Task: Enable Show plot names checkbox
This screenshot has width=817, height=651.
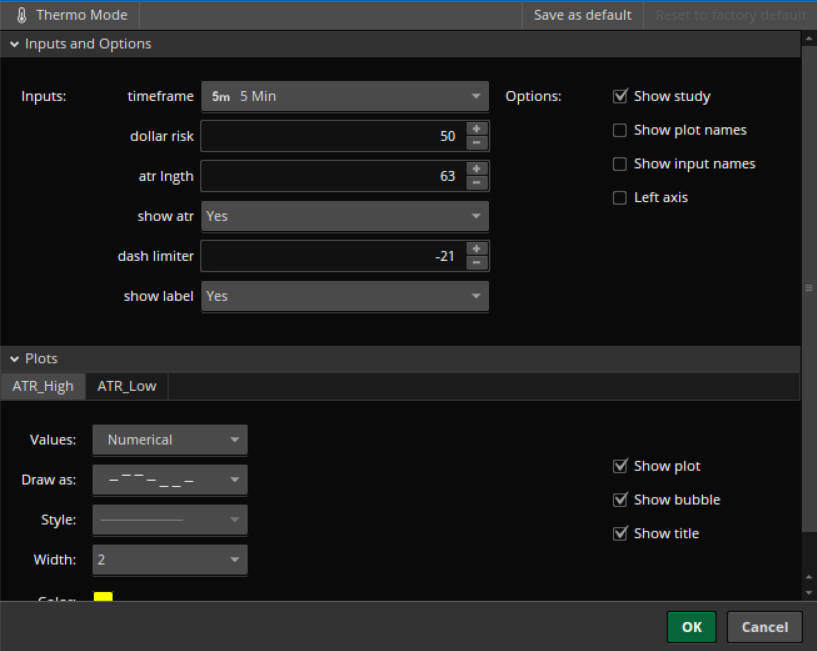Action: (620, 130)
